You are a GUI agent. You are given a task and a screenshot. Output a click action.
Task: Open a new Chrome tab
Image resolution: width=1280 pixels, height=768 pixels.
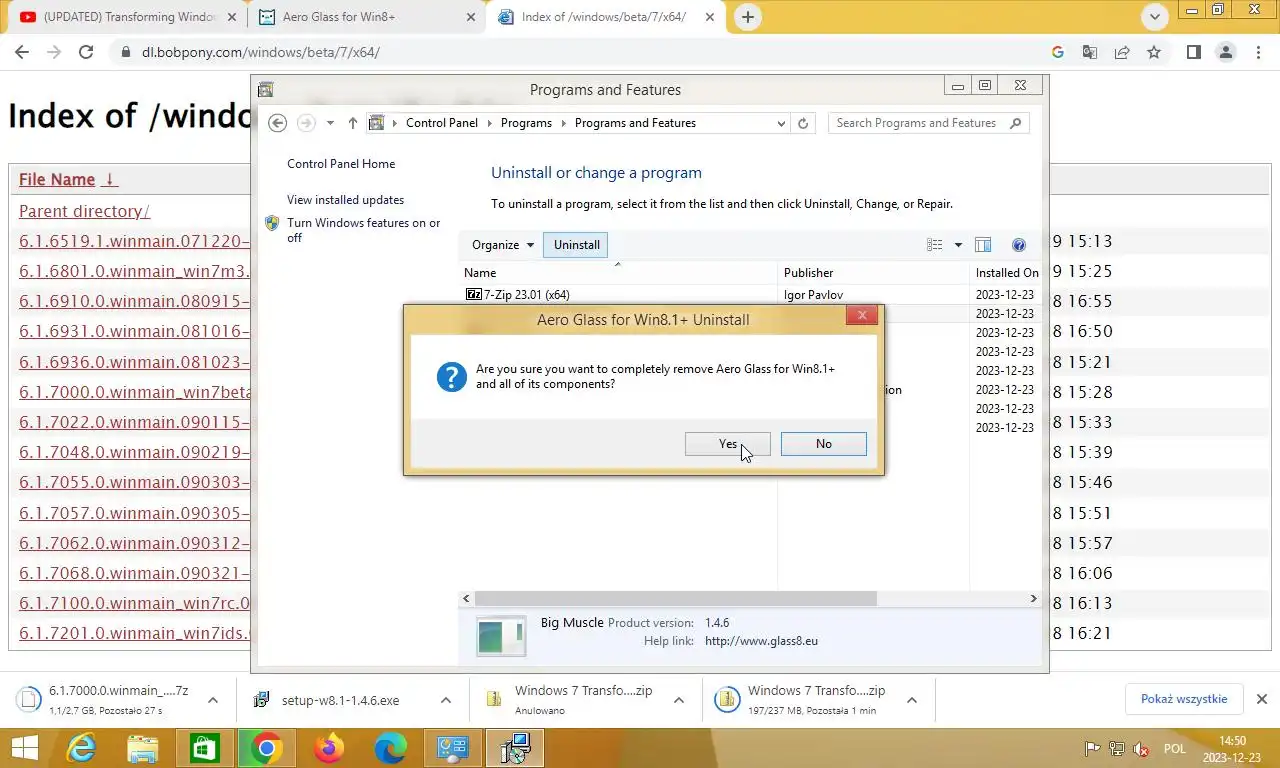tap(747, 17)
